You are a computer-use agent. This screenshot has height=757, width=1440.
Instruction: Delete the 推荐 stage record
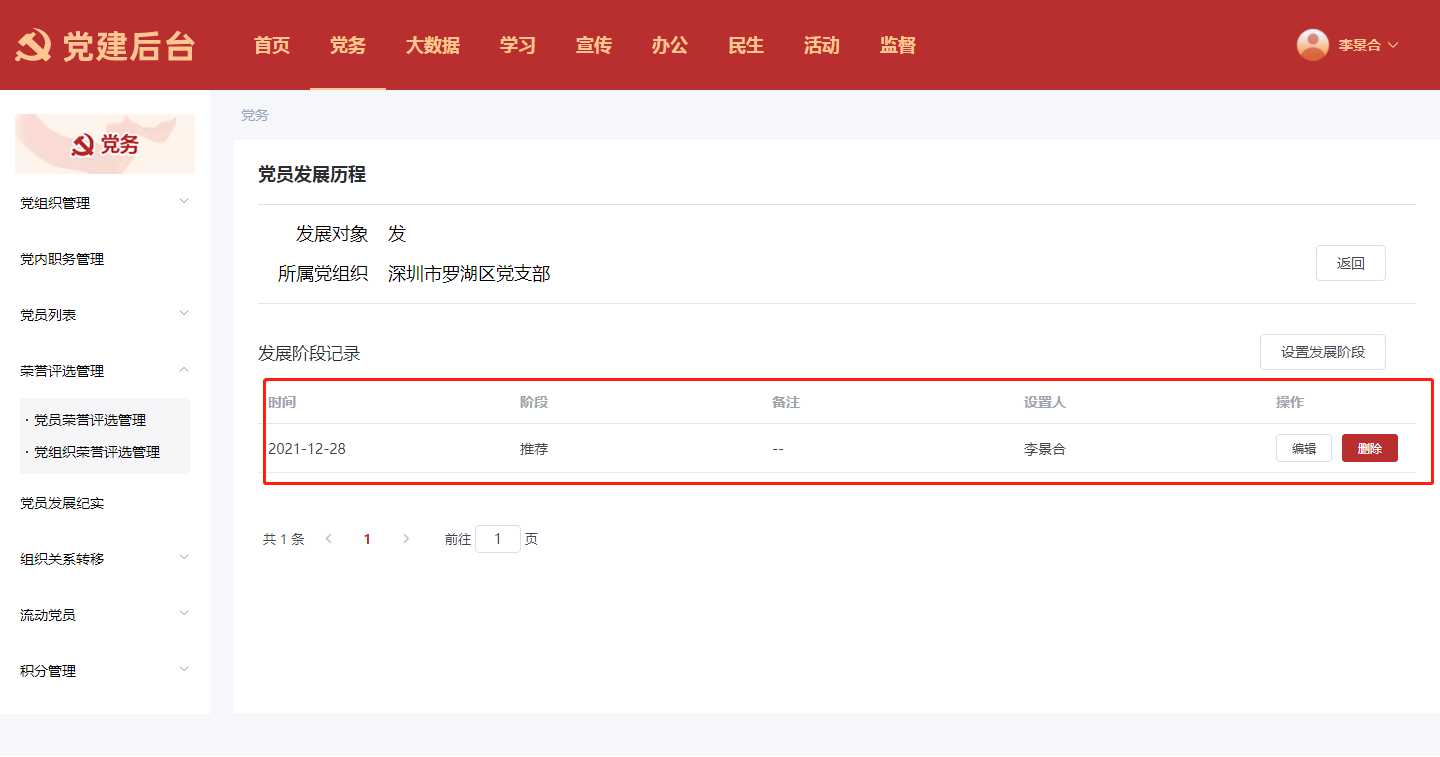click(1369, 448)
